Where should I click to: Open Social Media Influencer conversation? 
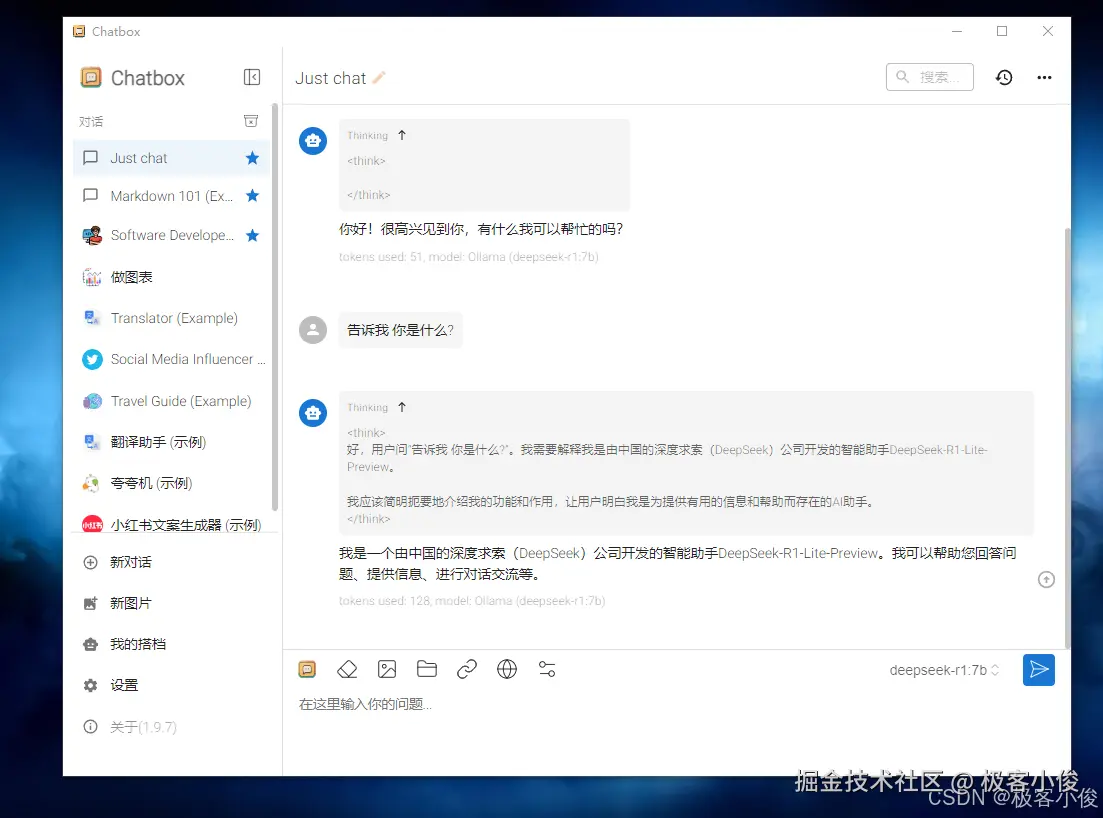click(x=171, y=359)
